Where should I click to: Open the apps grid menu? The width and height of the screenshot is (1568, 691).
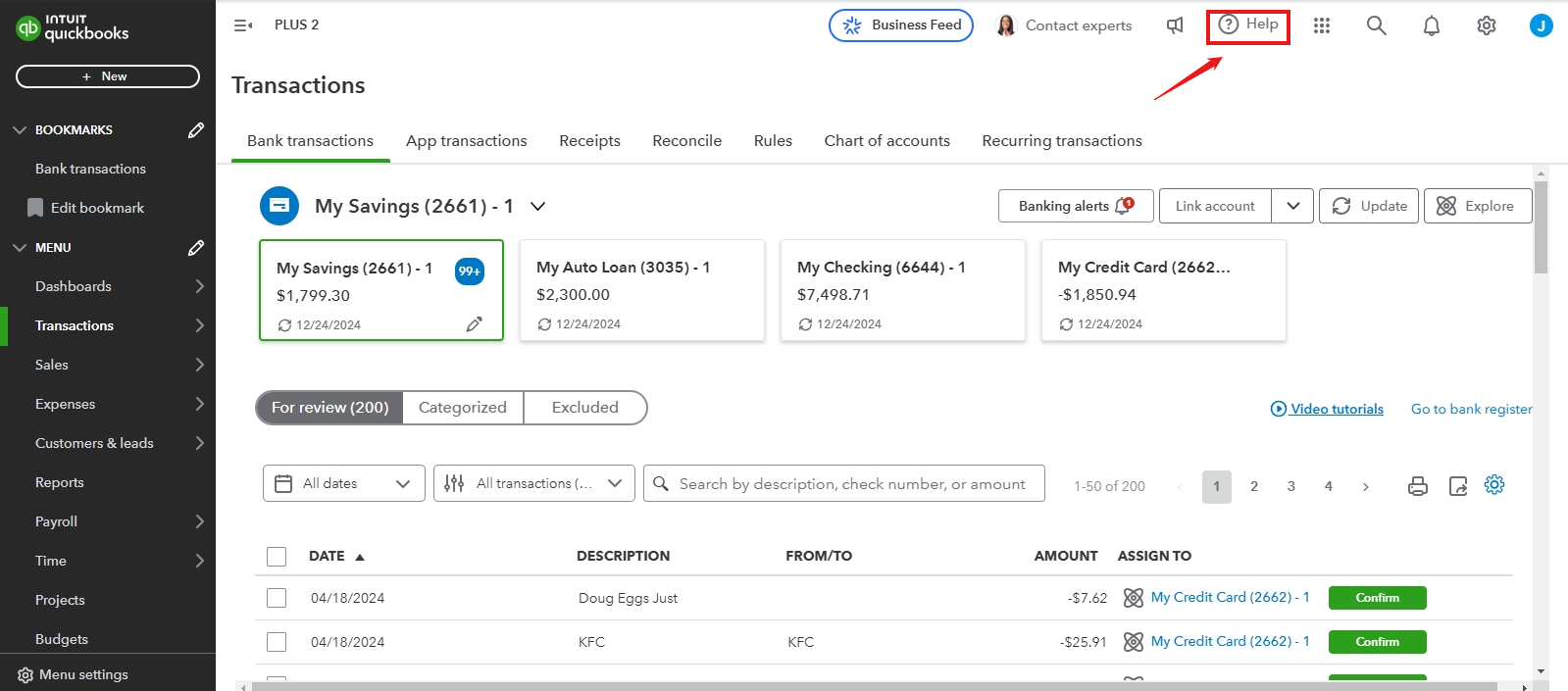click(1322, 25)
